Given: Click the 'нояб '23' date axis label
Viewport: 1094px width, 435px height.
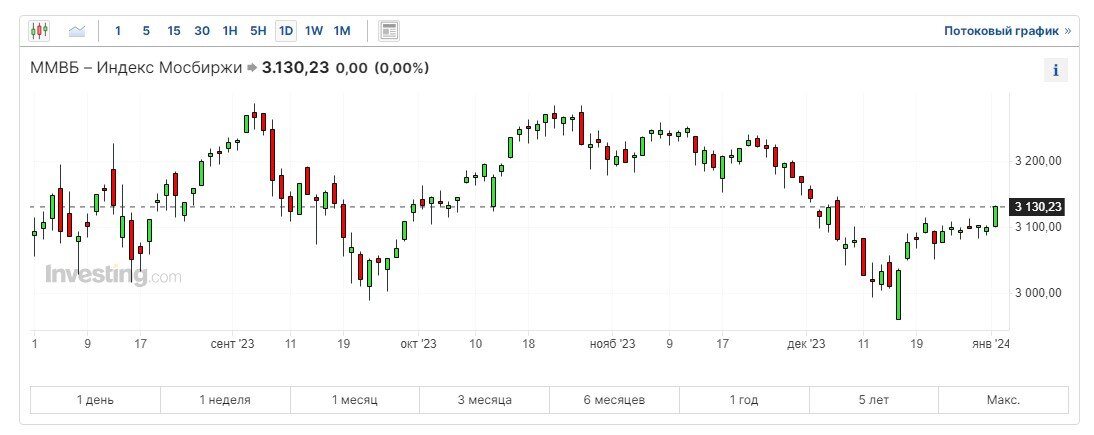Looking at the screenshot, I should [x=613, y=344].
